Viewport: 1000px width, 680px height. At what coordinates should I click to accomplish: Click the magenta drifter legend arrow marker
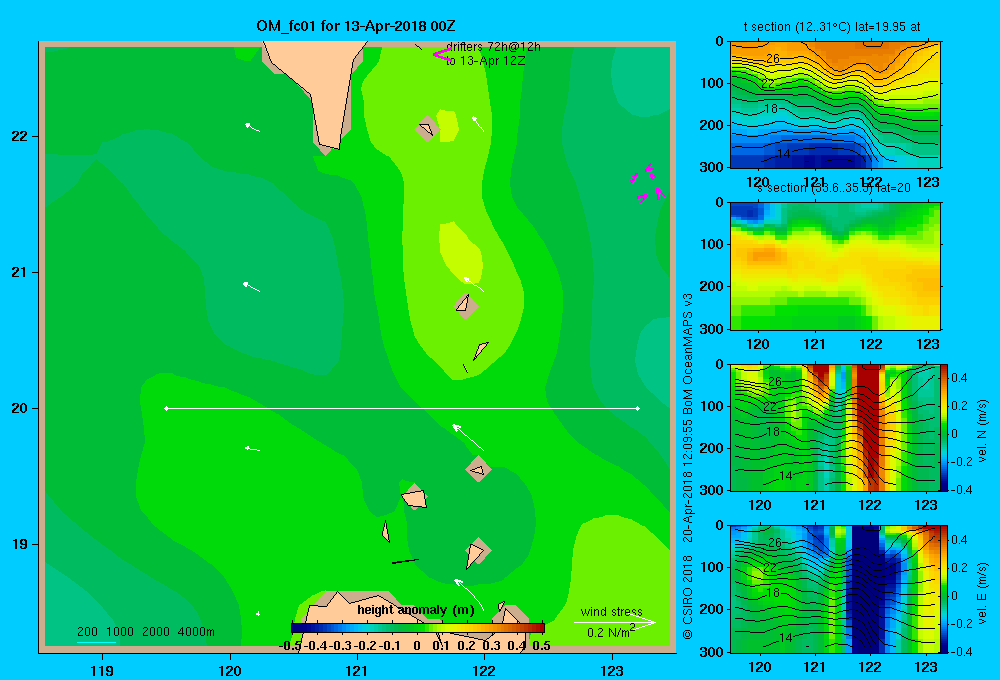point(441,55)
